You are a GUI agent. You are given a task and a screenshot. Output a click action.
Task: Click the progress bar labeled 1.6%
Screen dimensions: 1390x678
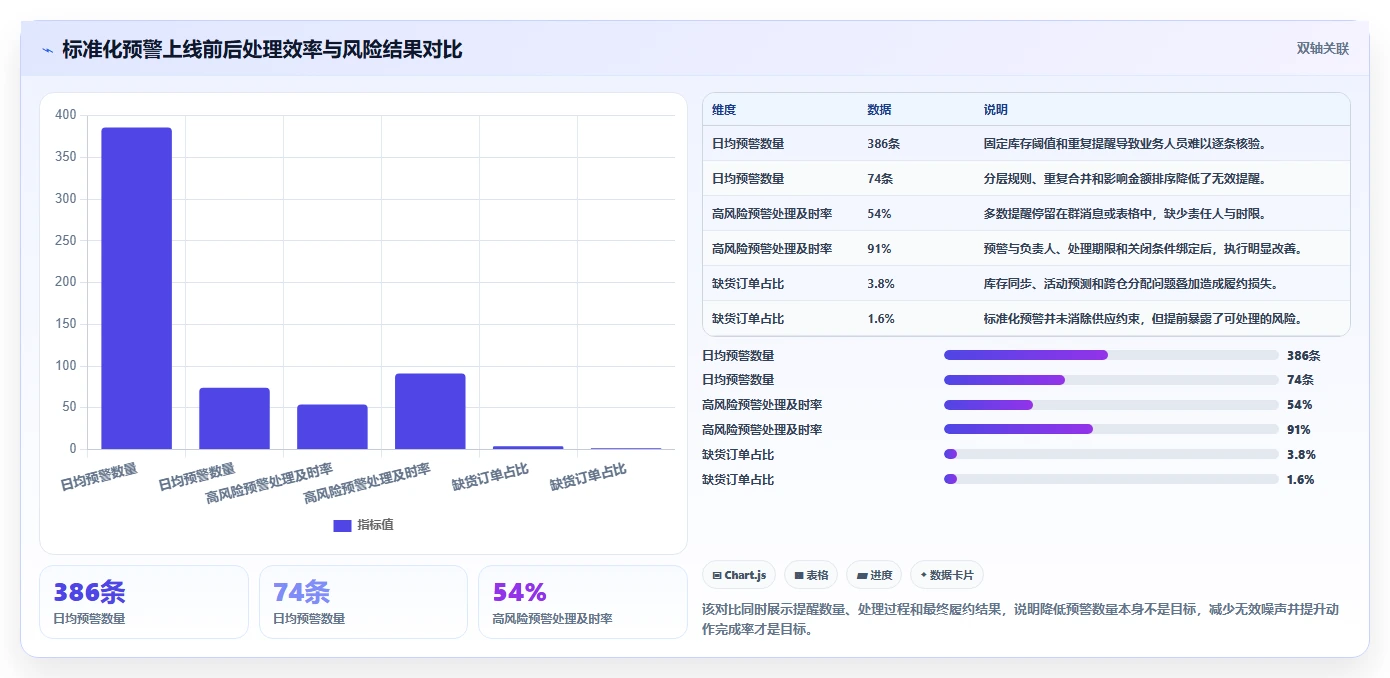pyautogui.click(x=1111, y=480)
